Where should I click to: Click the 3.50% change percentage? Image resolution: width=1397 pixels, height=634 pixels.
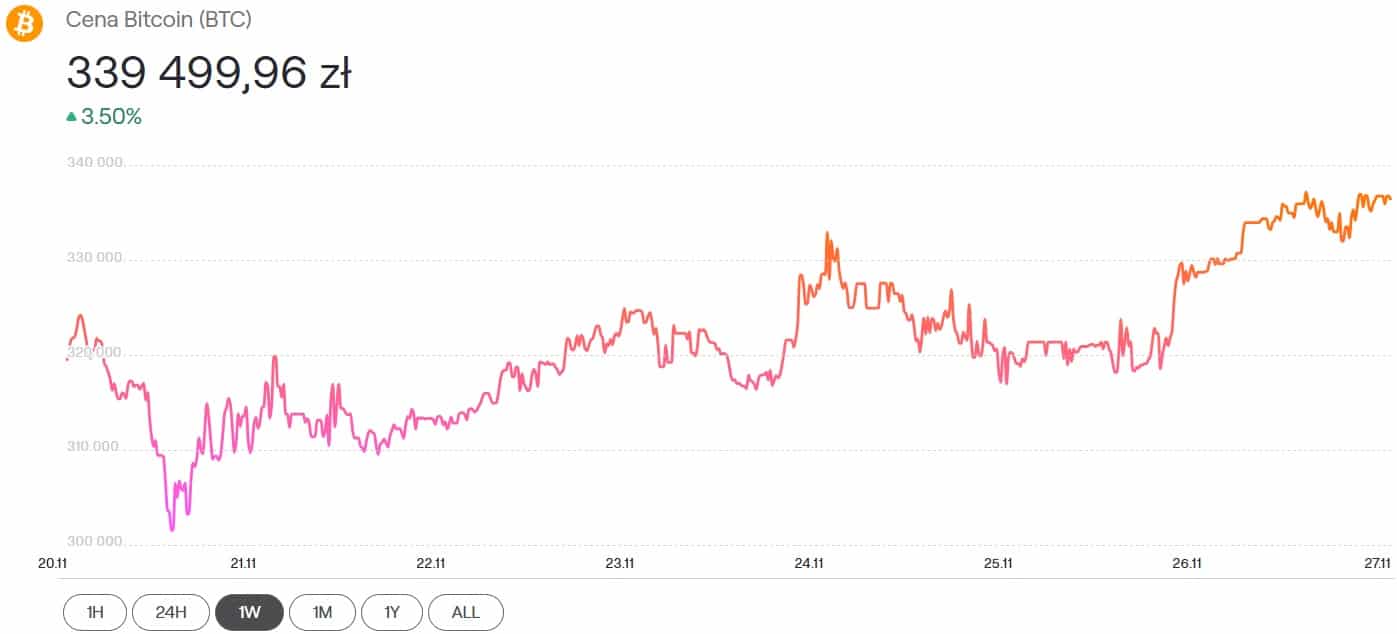click(x=111, y=117)
